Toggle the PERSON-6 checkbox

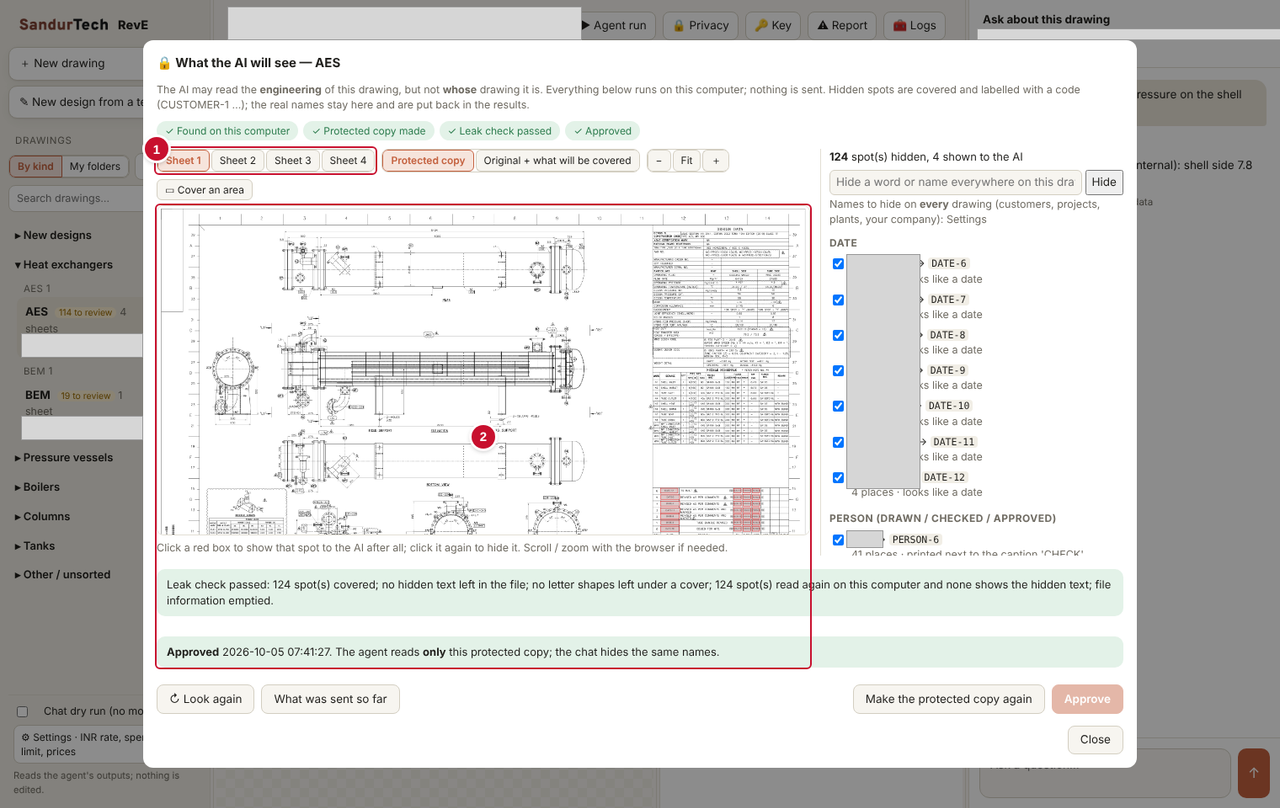(838, 540)
